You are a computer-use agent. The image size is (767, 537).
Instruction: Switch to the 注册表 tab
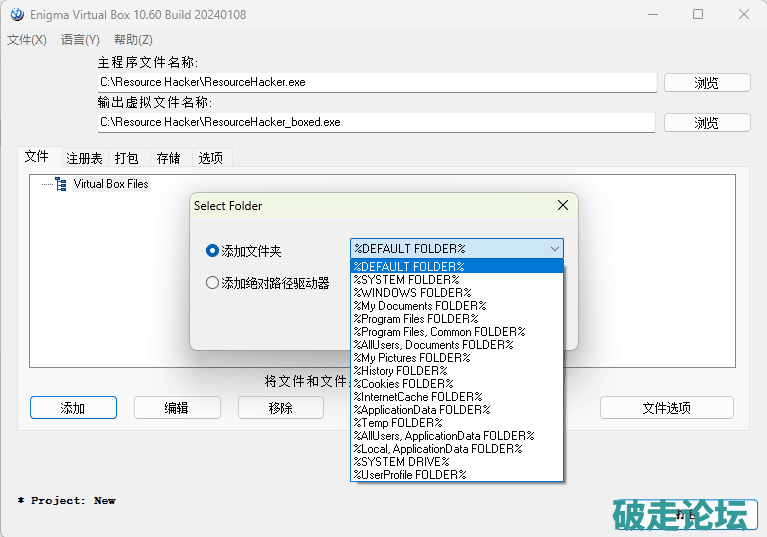coord(84,158)
